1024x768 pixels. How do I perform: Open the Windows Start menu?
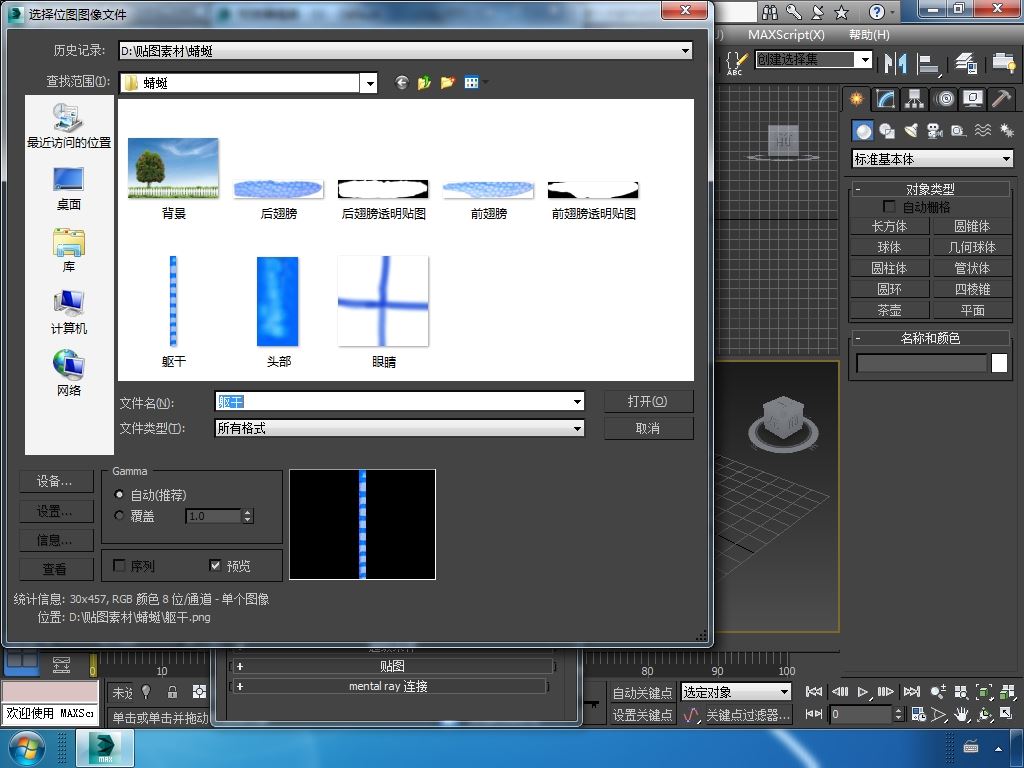(25, 748)
